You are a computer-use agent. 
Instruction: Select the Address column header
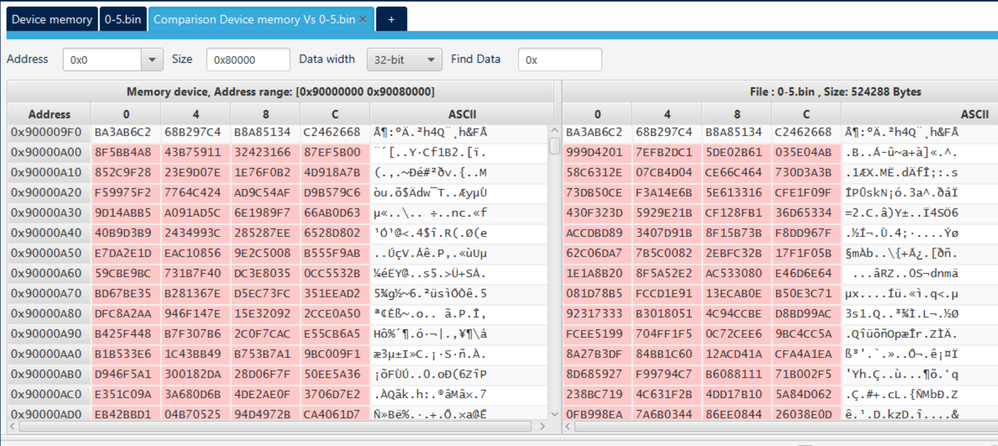[x=49, y=115]
